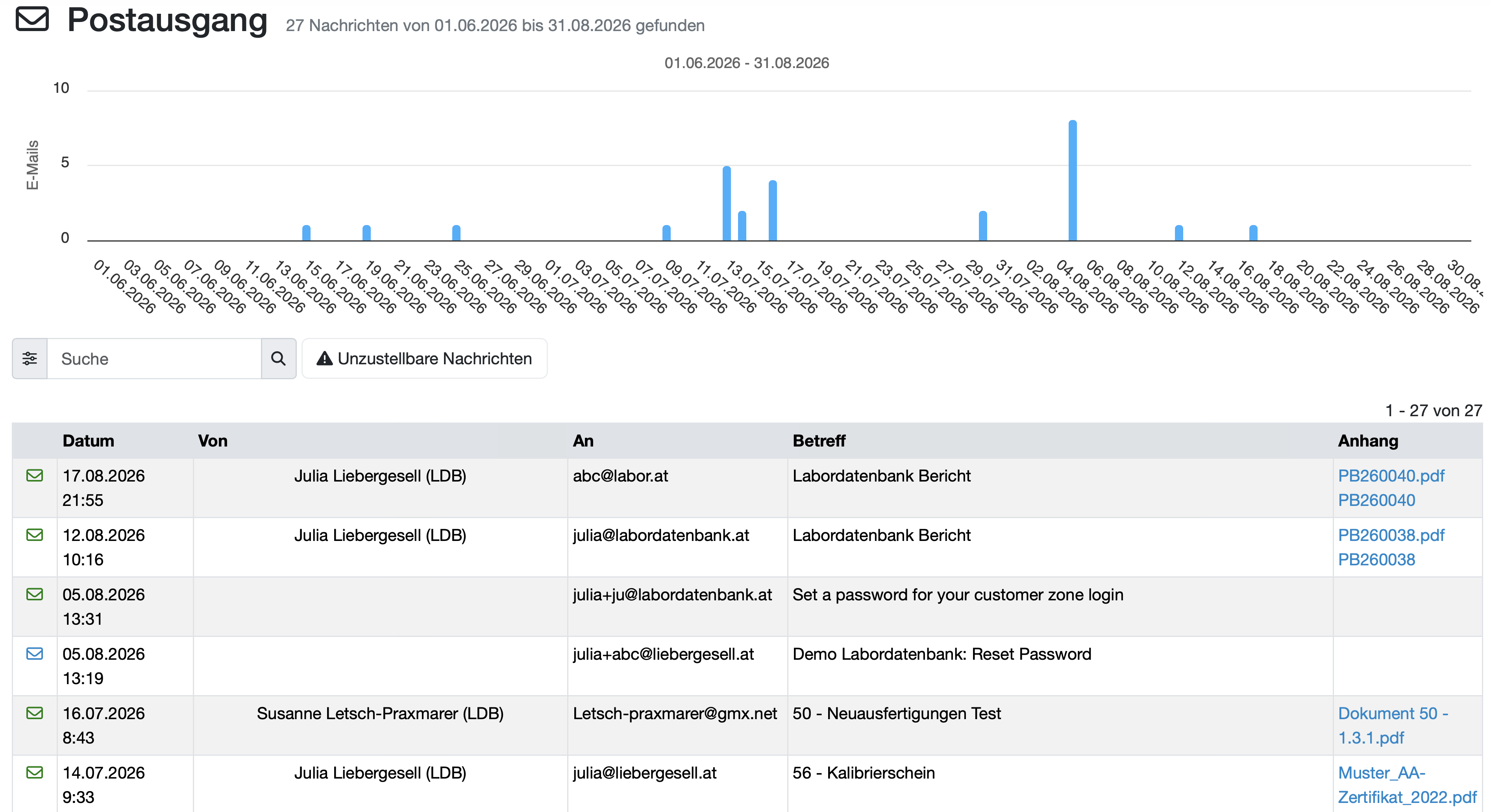Screen dimensions: 1491x812
Task: Click envelope icon for 12.08.2026 message
Action: (35, 535)
